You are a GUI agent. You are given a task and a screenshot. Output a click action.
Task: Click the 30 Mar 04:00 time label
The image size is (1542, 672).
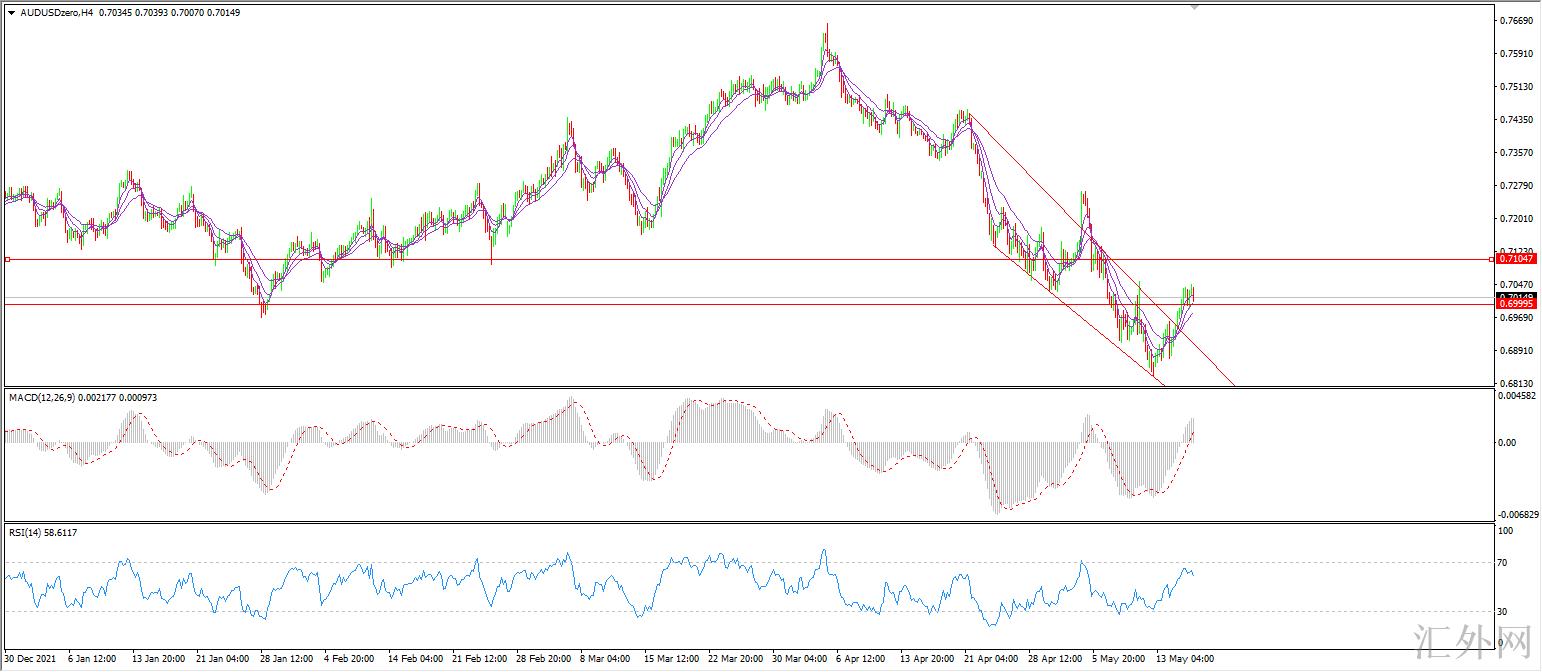click(x=798, y=659)
